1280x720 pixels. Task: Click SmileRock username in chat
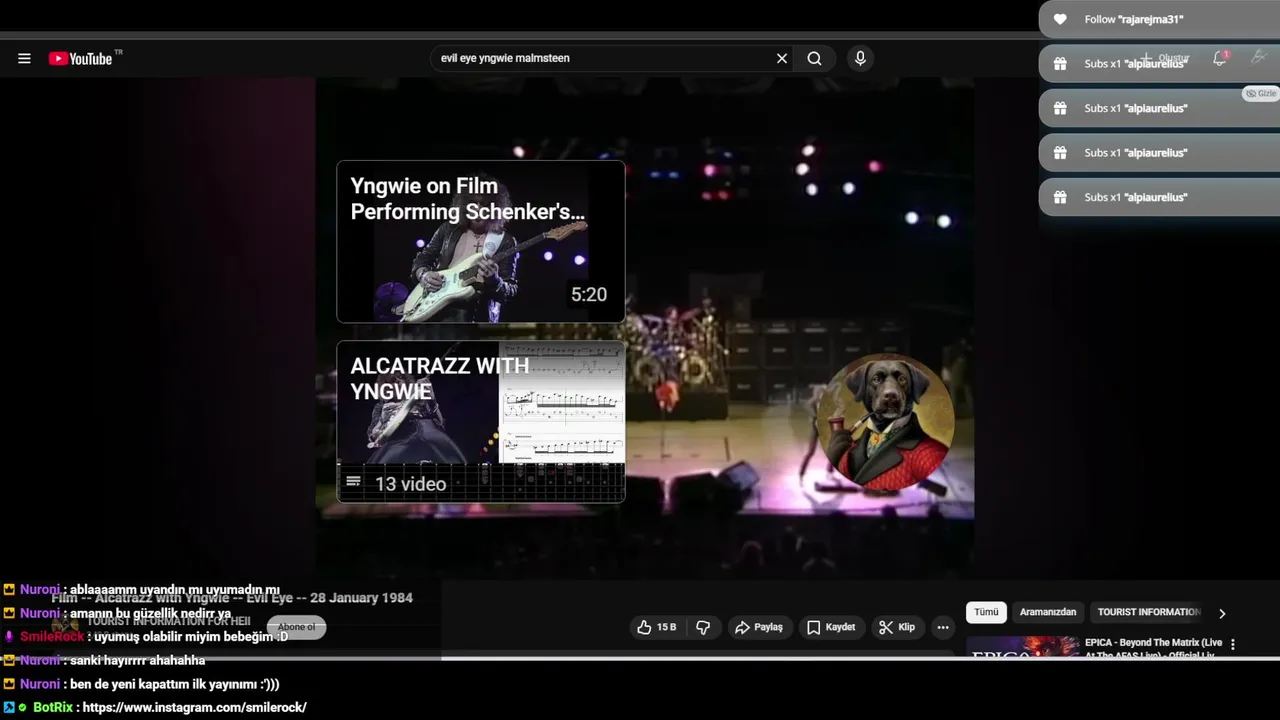coord(52,636)
